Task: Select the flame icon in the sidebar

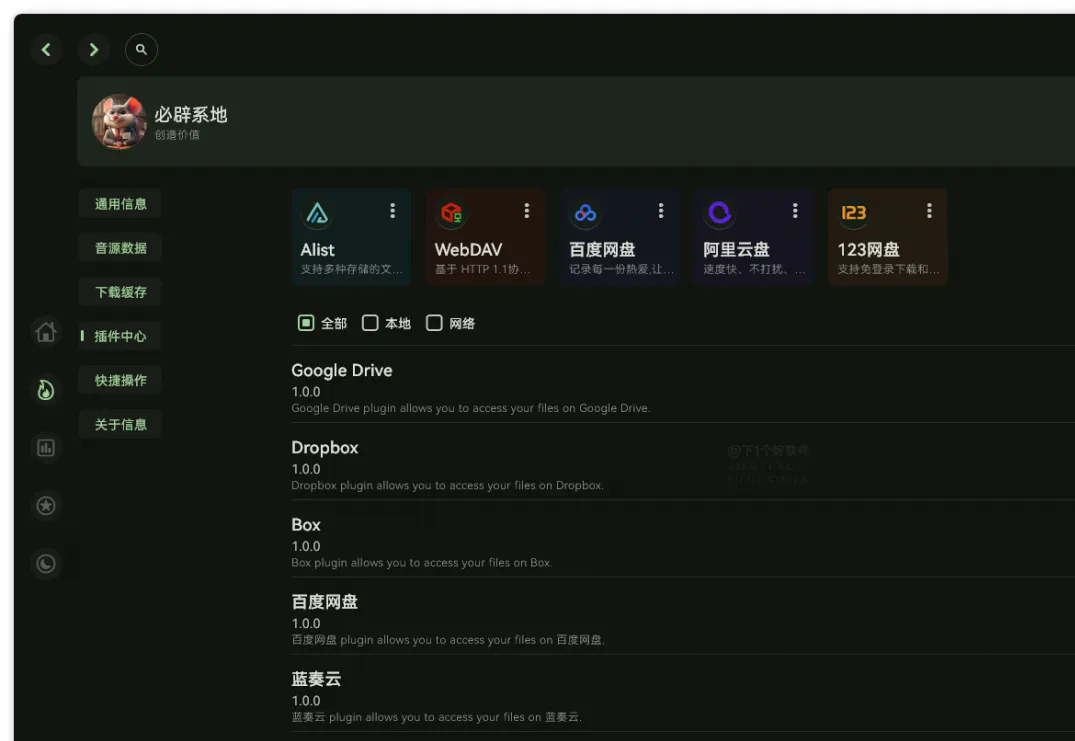Action: click(46, 389)
